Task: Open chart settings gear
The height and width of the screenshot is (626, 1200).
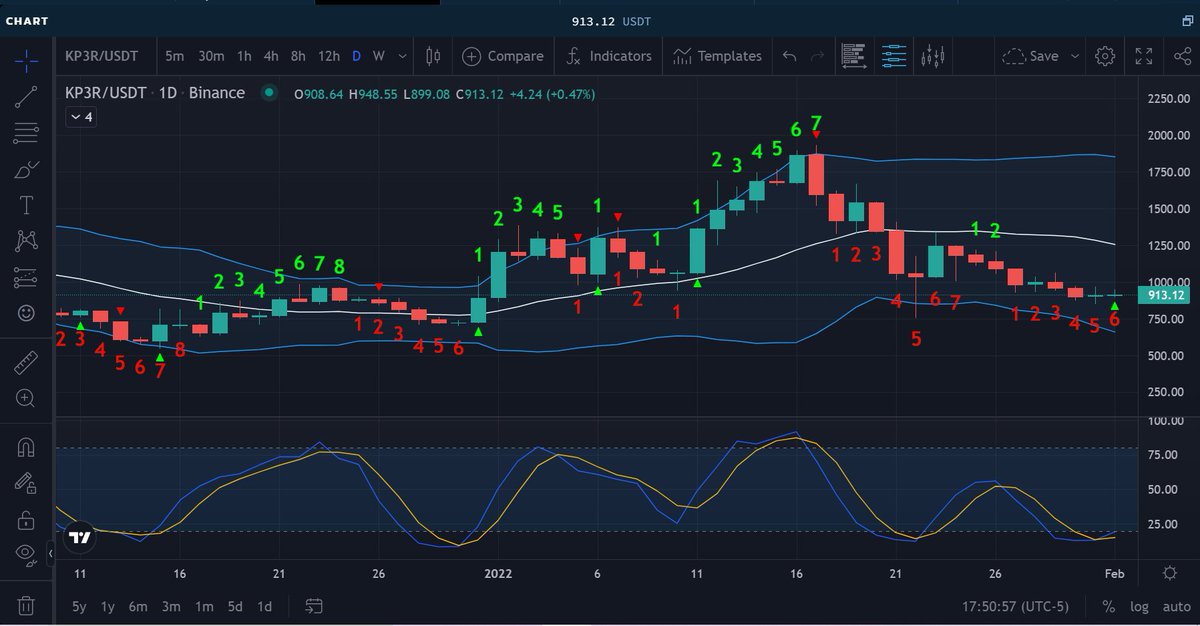Action: point(1105,56)
